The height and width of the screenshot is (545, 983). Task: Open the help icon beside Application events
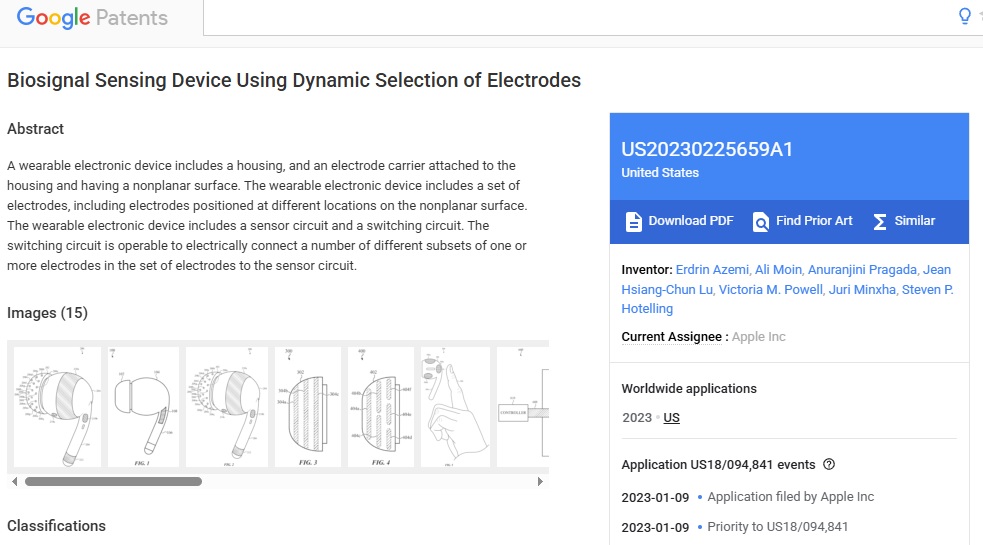point(829,465)
